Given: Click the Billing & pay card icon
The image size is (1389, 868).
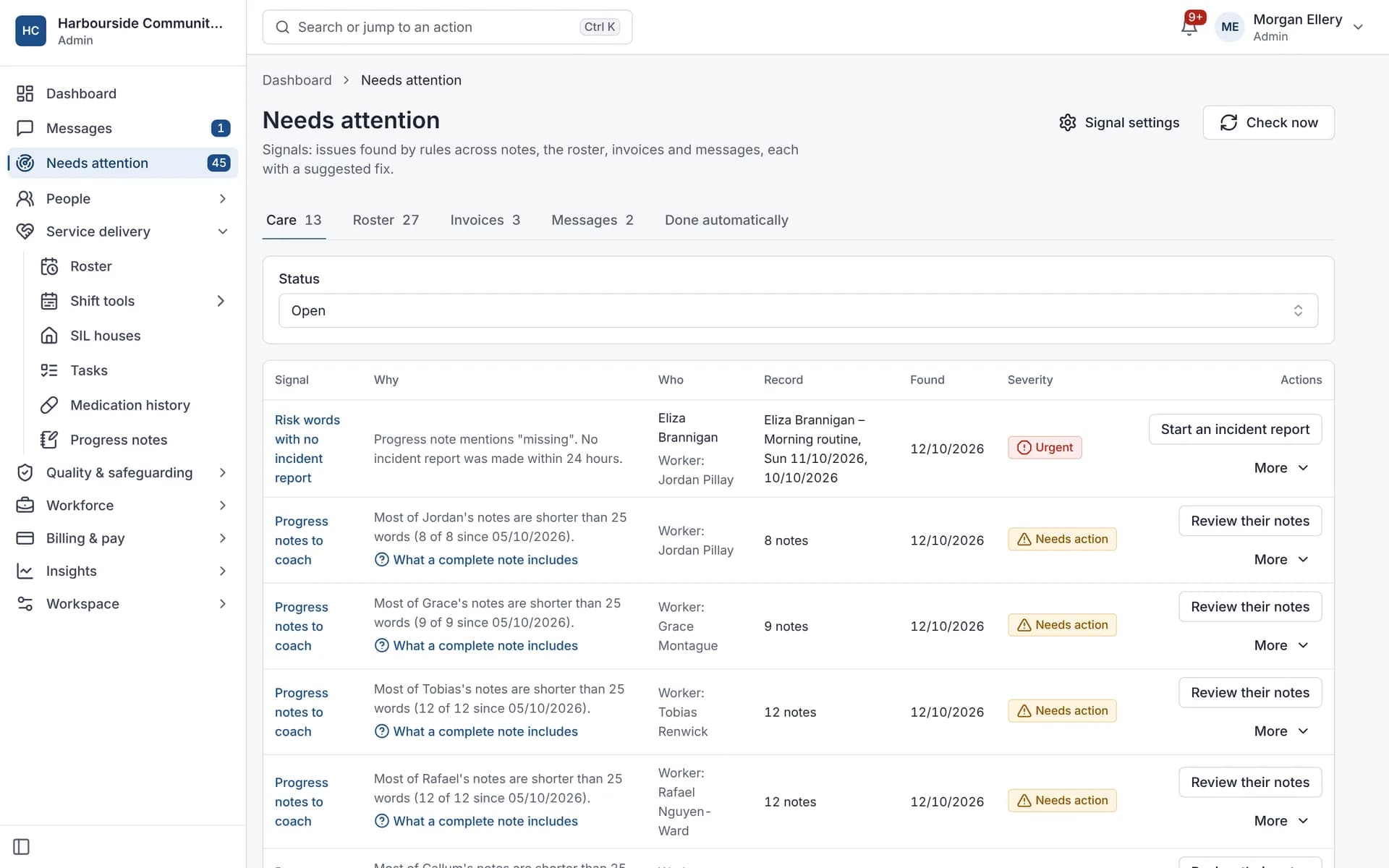Looking at the screenshot, I should 25,538.
